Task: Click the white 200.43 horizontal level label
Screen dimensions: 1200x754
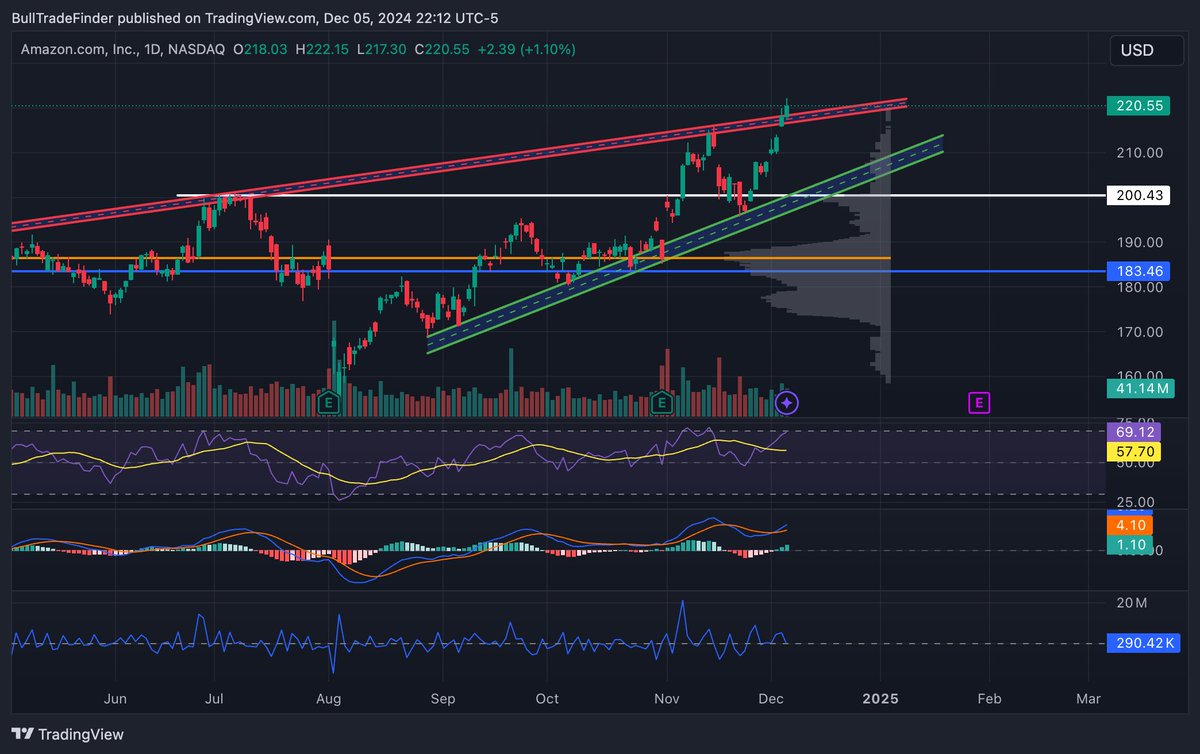Action: click(x=1140, y=195)
